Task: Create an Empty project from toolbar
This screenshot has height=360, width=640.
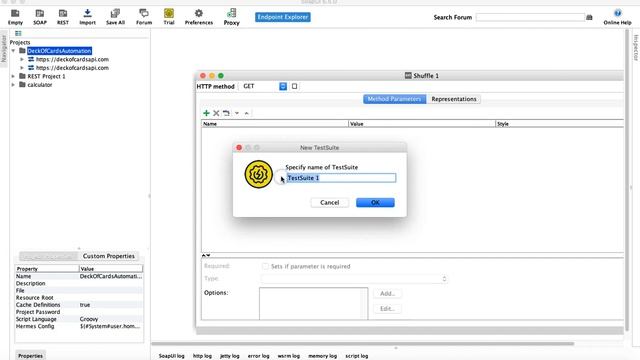Action: pyautogui.click(x=15, y=17)
